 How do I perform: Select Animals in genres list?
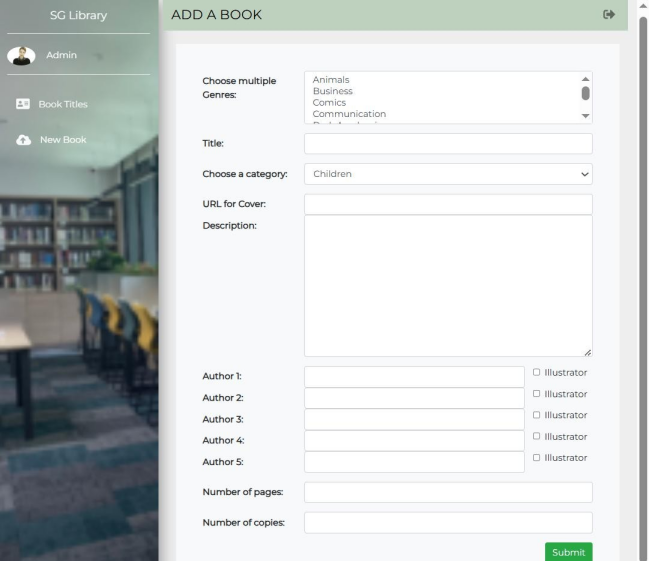pyautogui.click(x=331, y=80)
